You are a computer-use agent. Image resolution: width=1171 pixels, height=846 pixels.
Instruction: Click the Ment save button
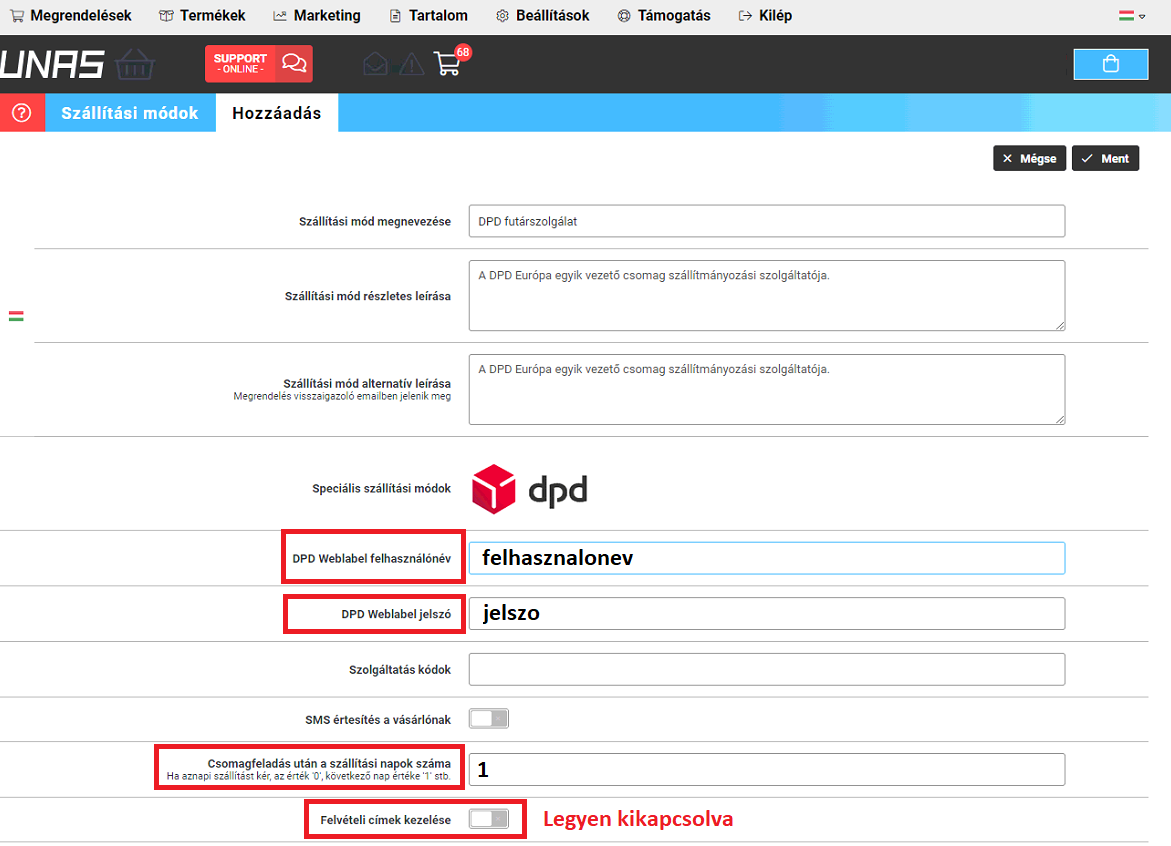pyautogui.click(x=1105, y=158)
